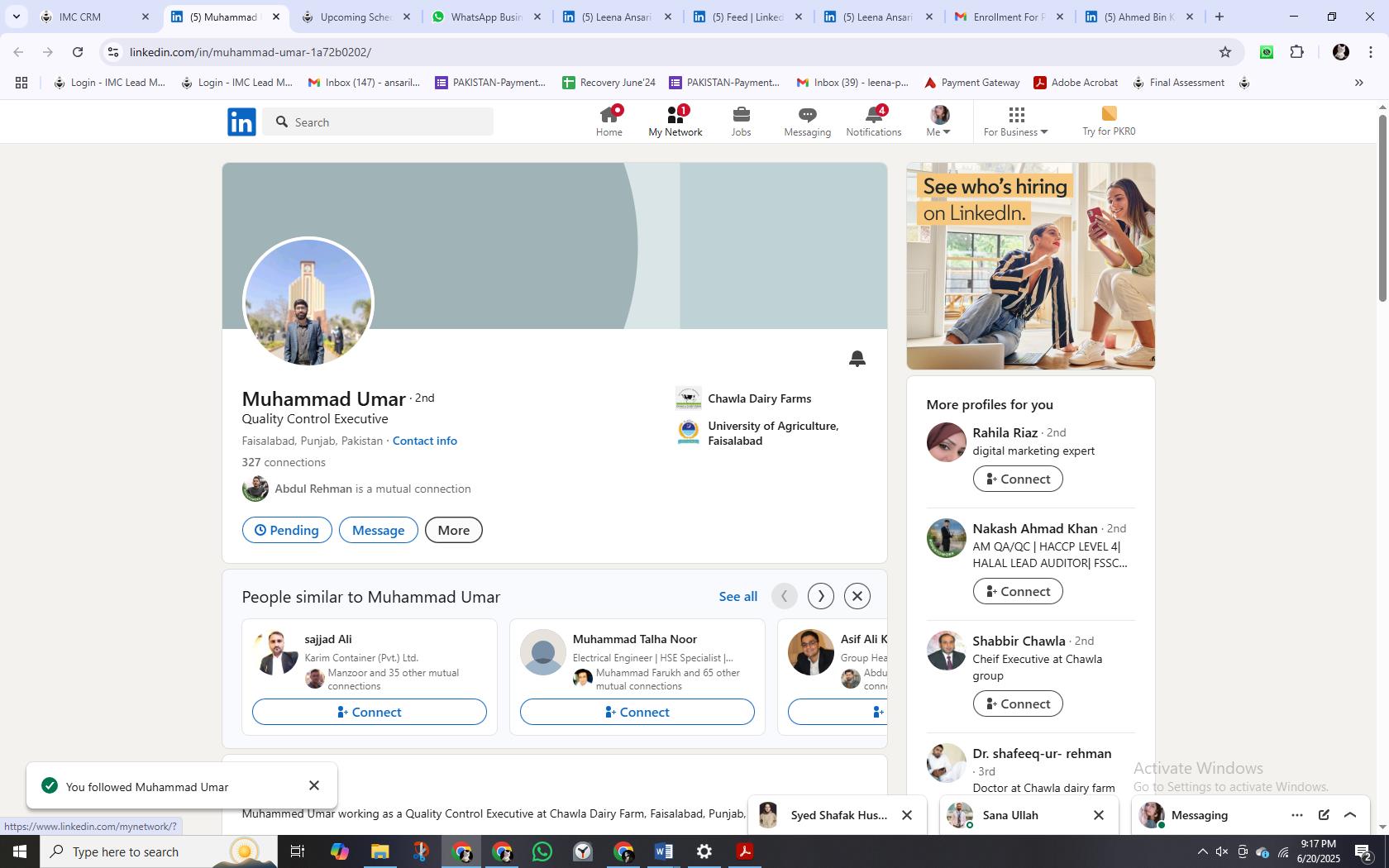Image resolution: width=1389 pixels, height=868 pixels.
Task: Open Dr. shafeeq-ur- rehman's profile
Action: (1042, 753)
